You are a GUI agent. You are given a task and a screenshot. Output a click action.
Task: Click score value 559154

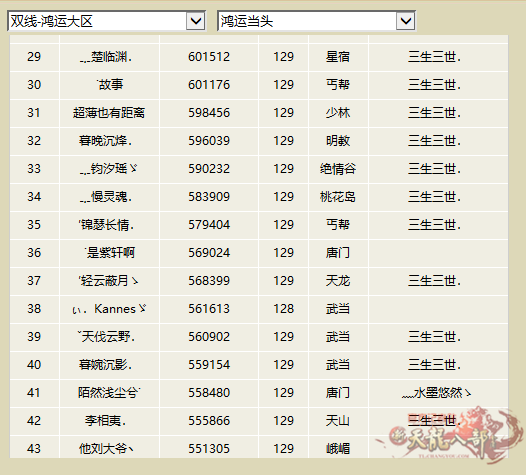209,365
